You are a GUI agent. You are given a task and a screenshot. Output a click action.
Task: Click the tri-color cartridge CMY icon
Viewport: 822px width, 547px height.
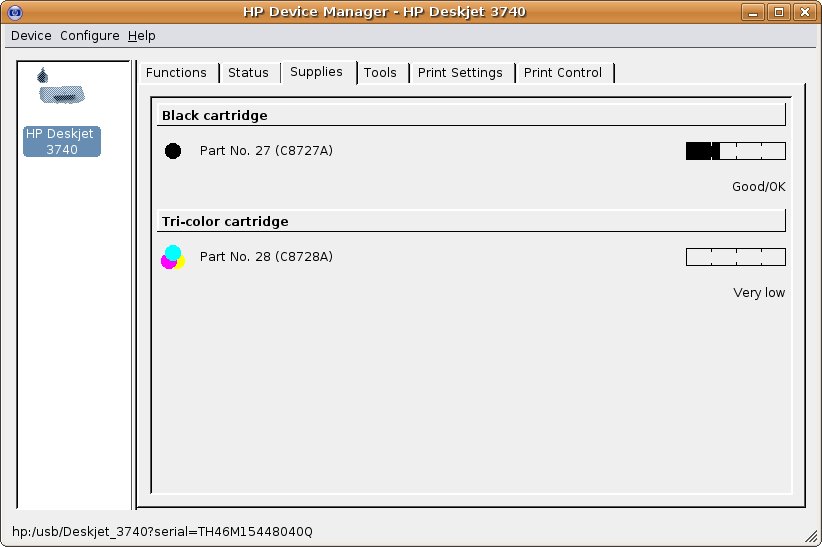tap(173, 257)
